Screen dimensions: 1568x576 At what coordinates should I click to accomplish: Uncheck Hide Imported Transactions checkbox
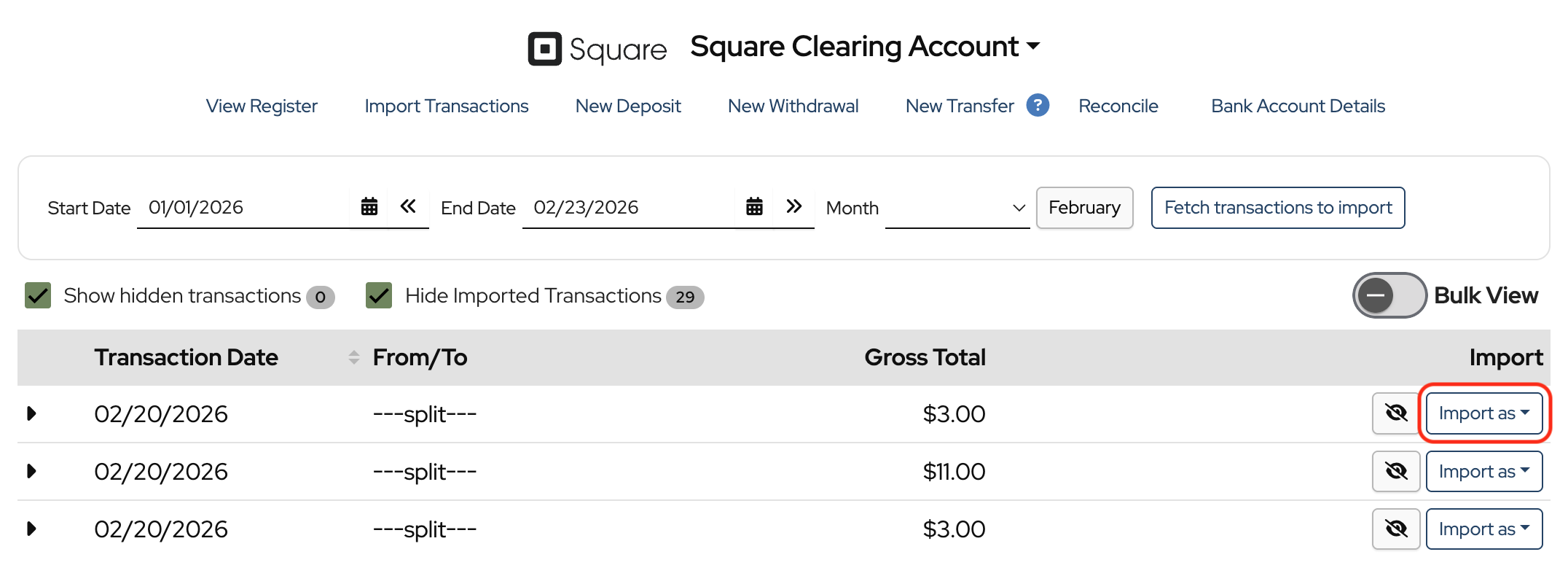pyautogui.click(x=379, y=296)
